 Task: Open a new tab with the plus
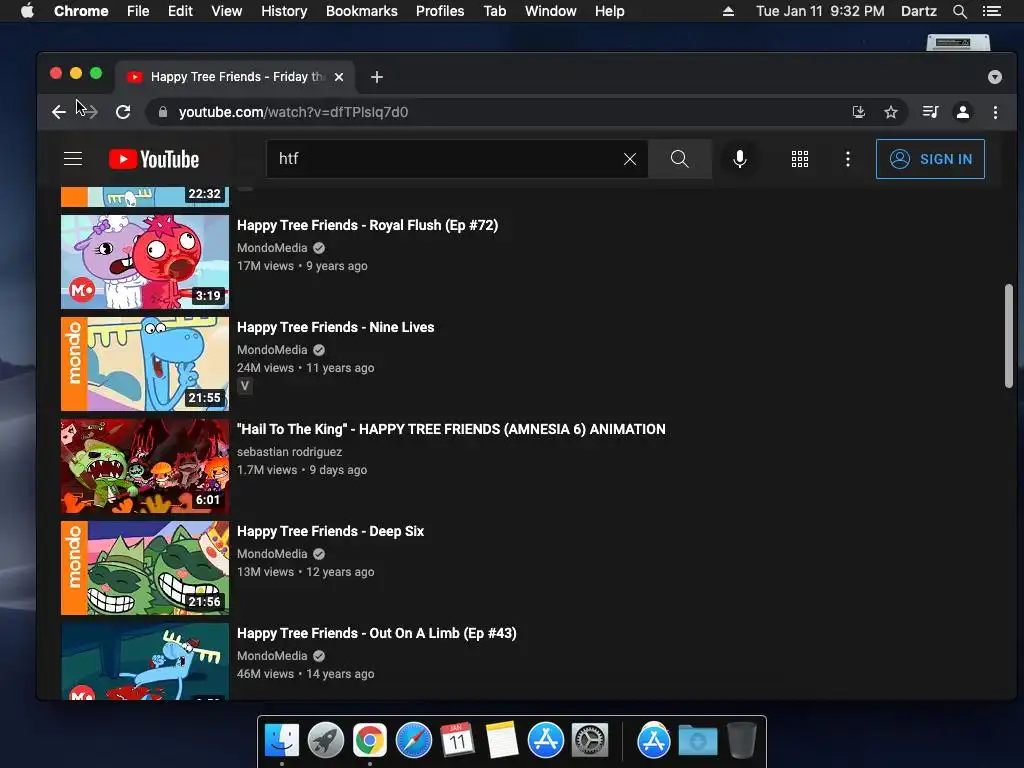377,77
